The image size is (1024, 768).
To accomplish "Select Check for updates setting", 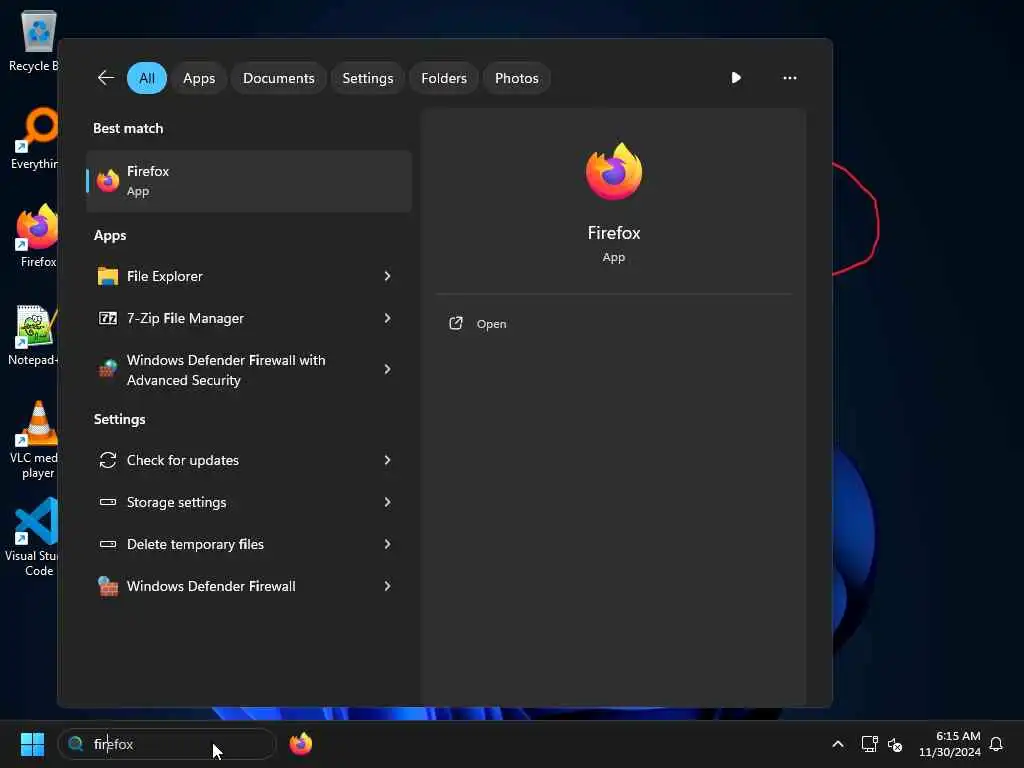I will pyautogui.click(x=249, y=460).
